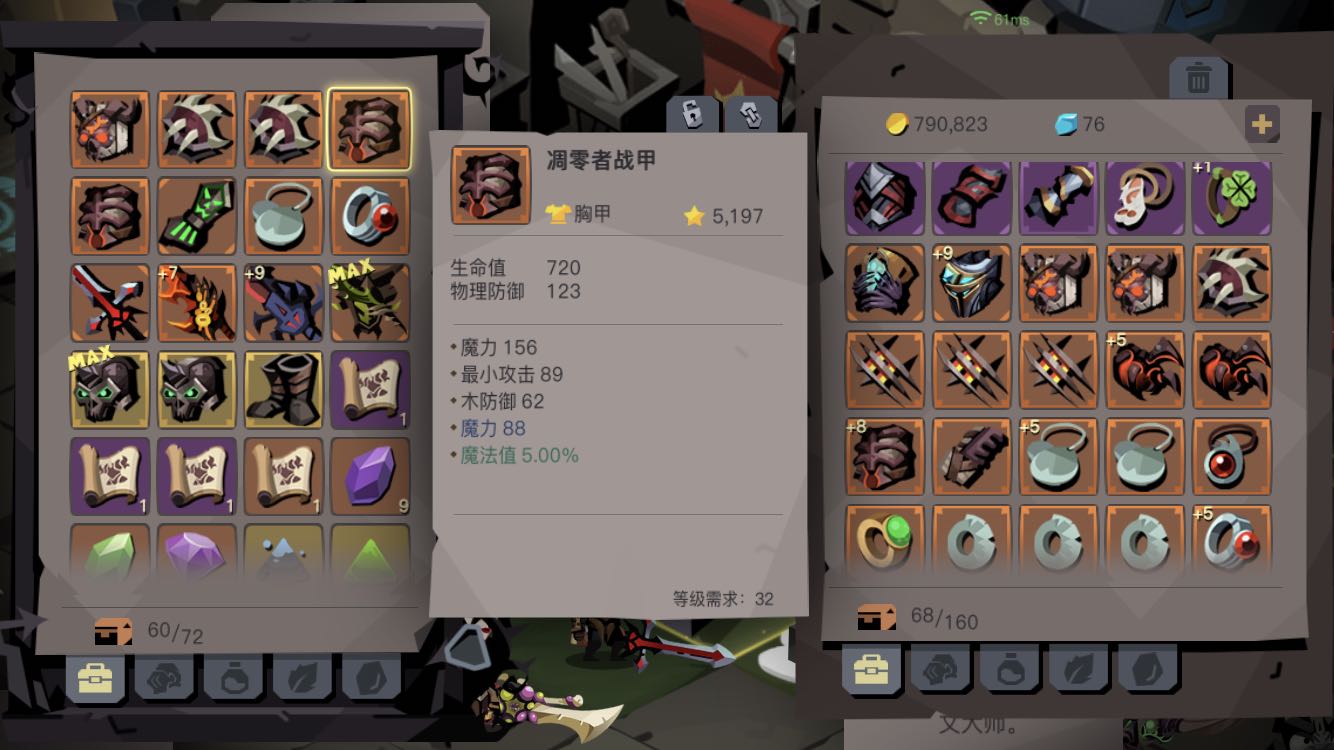
Task: Click the swap/compare chain icon
Action: 751,114
